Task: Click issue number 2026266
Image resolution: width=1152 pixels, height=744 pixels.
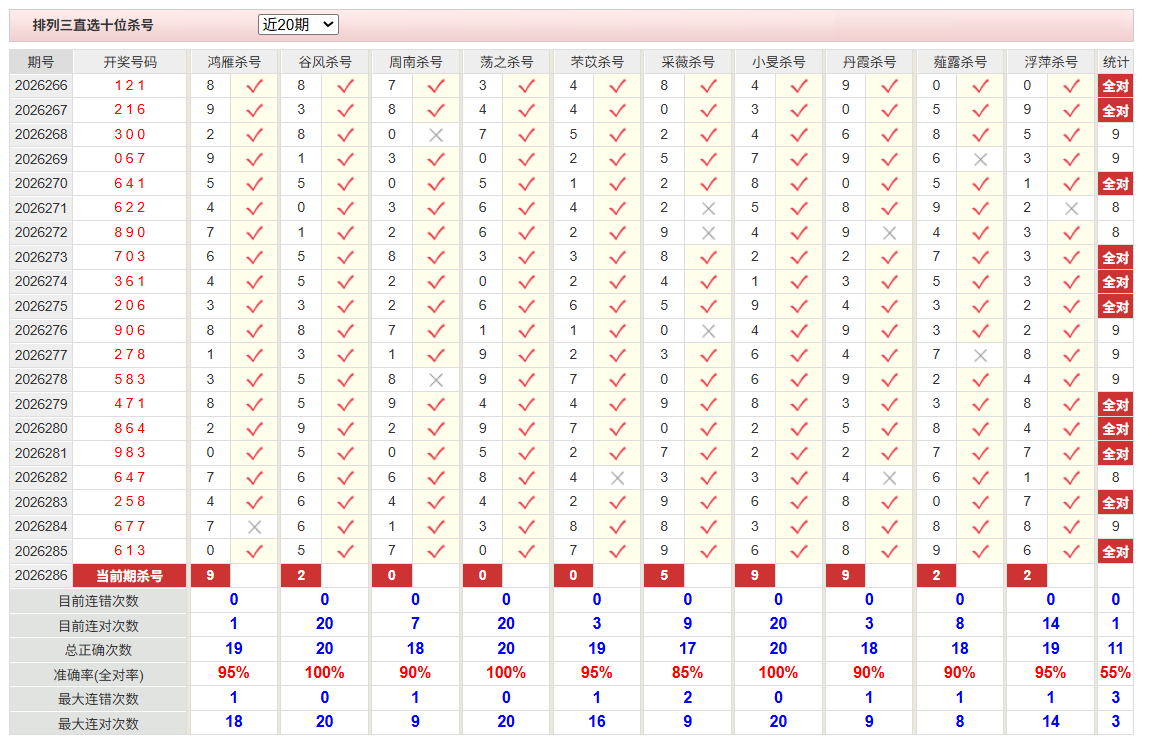Action: click(41, 85)
